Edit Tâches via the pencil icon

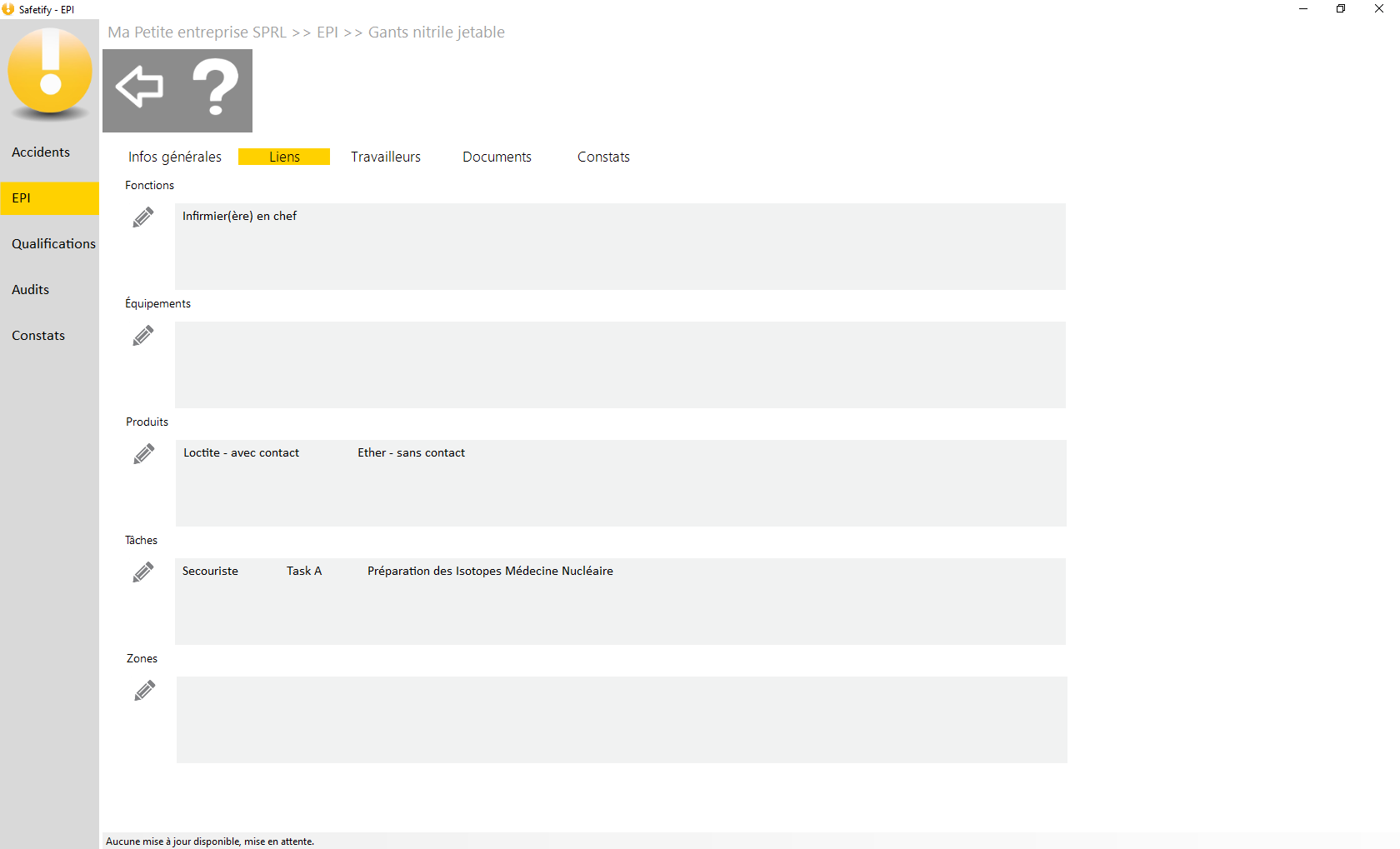143,572
